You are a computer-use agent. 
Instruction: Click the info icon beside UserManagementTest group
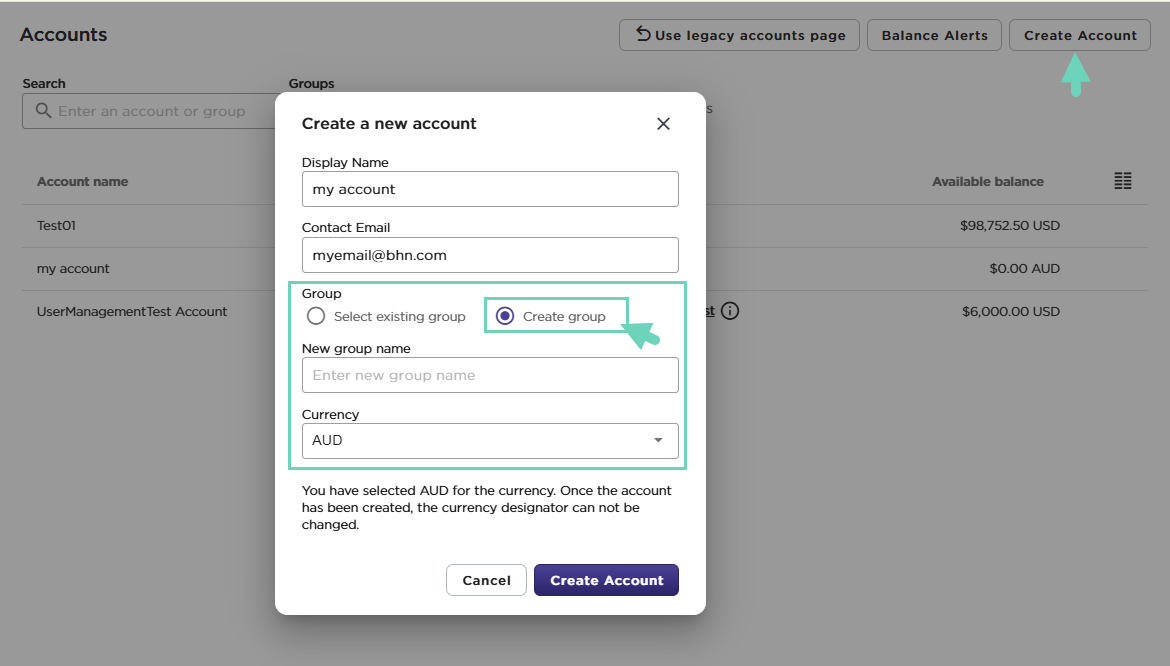pyautogui.click(x=730, y=311)
